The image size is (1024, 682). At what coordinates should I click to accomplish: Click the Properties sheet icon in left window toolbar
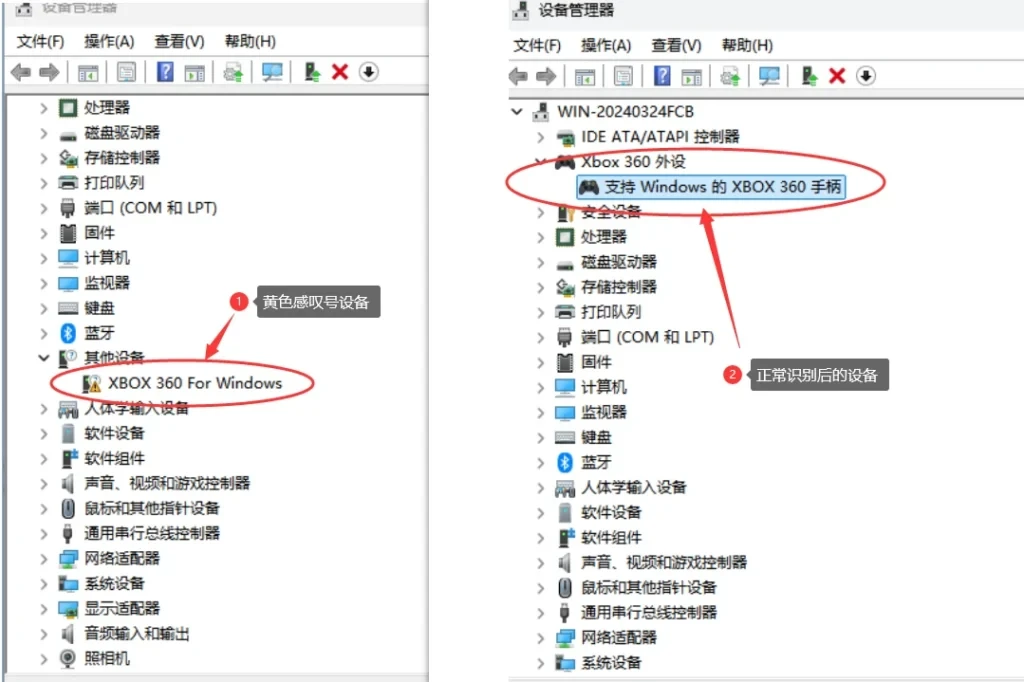pos(126,72)
